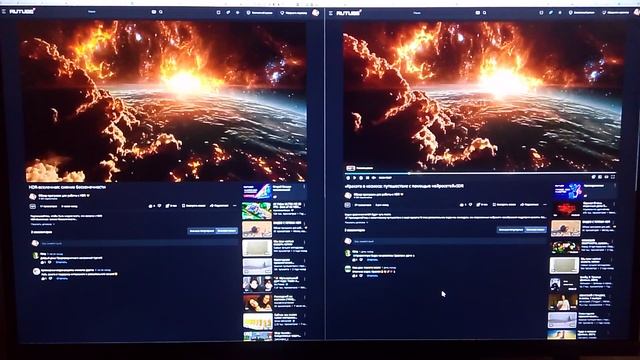The width and height of the screenshot is (640, 360).
Task: Click the Rutube logo in the right window
Action: click(x=349, y=13)
